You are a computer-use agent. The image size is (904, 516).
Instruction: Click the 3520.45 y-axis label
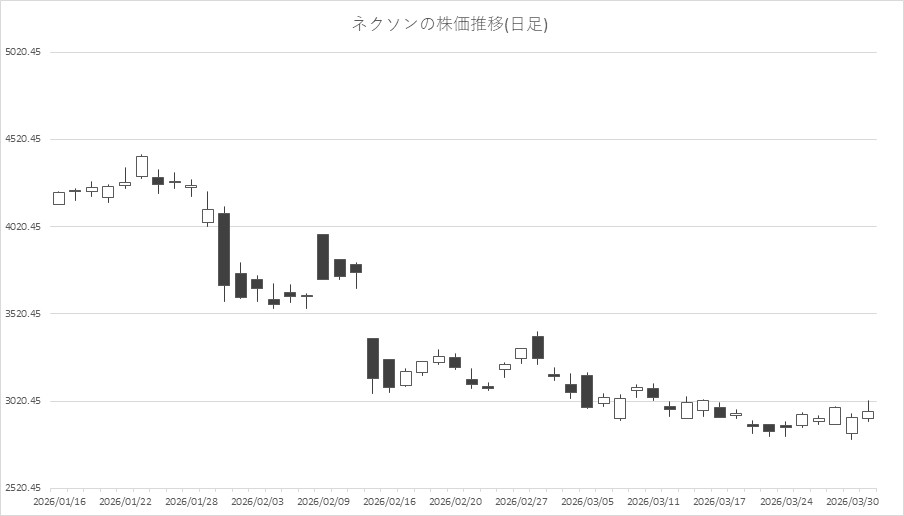click(22, 314)
